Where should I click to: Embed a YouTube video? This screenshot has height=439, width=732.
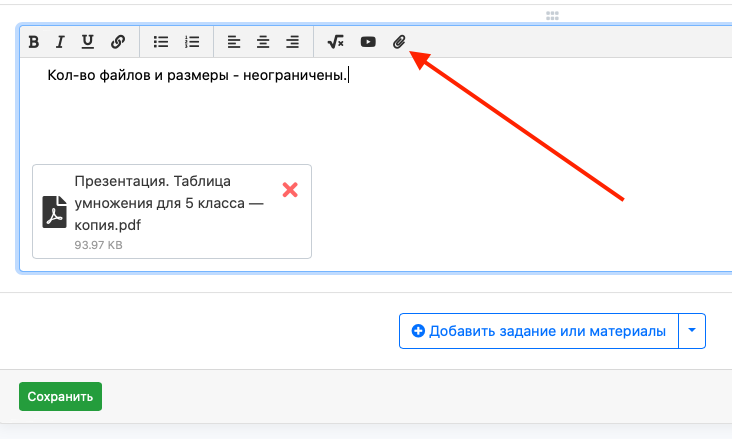point(368,42)
